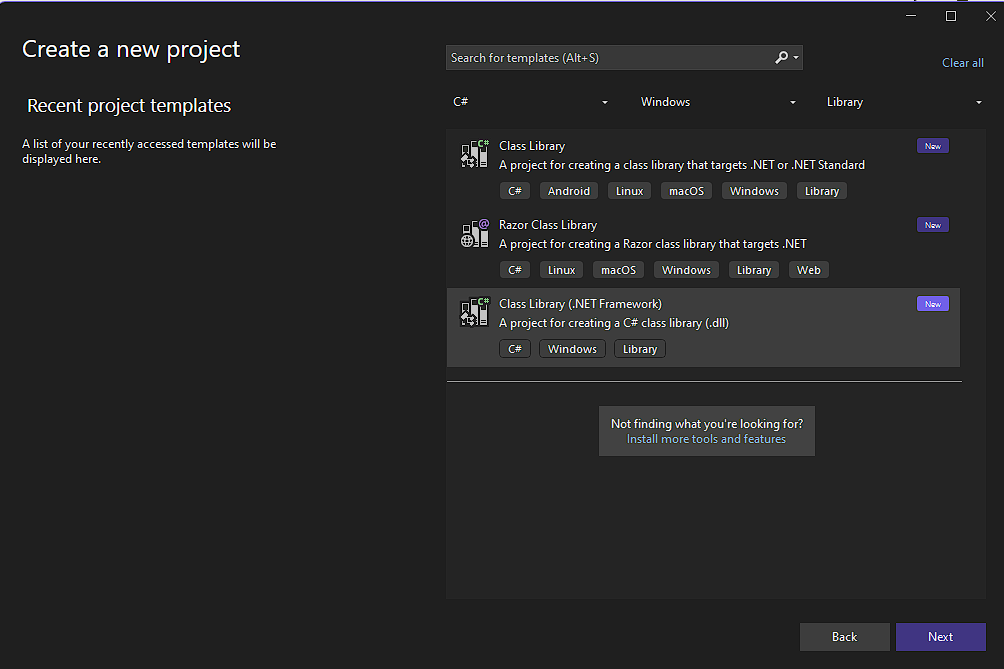
Task: Click New badge on Razor Class Library
Action: [x=932, y=225]
